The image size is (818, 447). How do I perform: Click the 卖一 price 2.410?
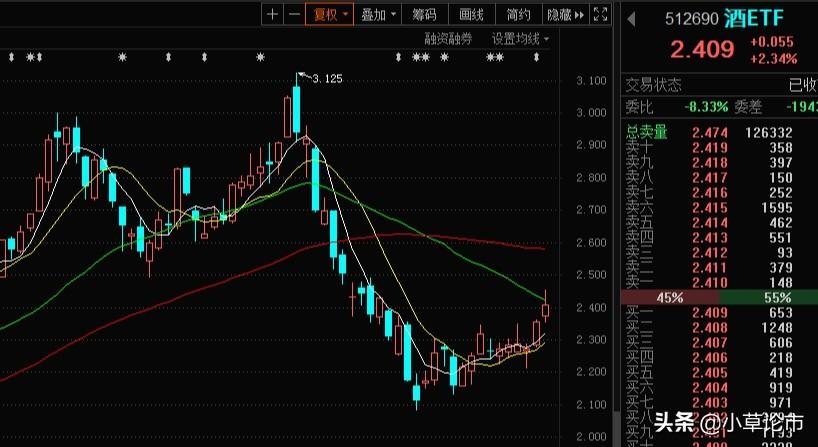710,283
